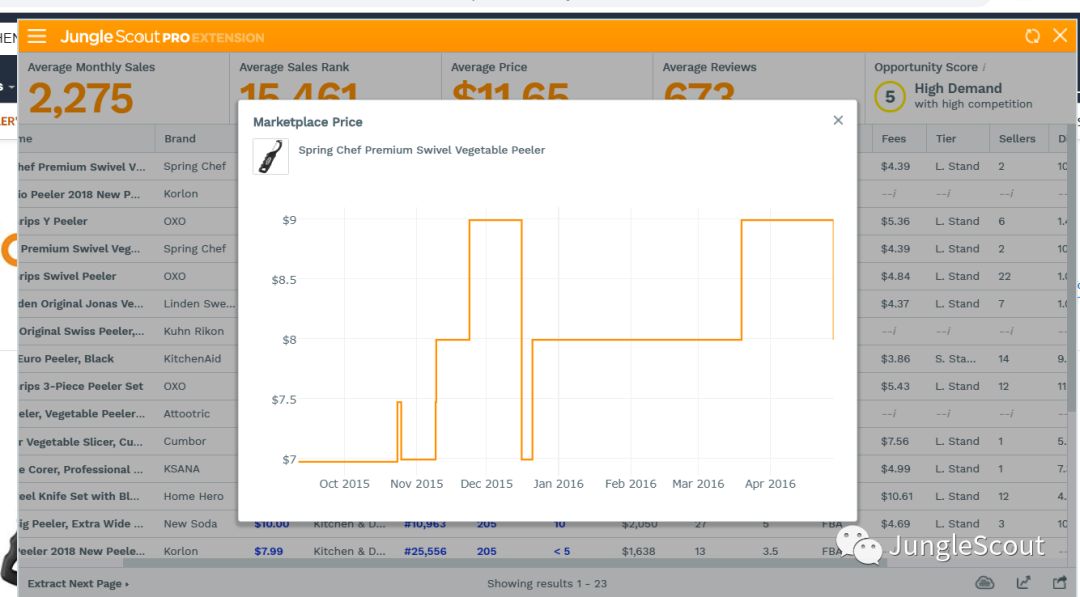Screen dimensions: 1080x597
Task: Click the $5.36 fees value
Action: pos(895,221)
